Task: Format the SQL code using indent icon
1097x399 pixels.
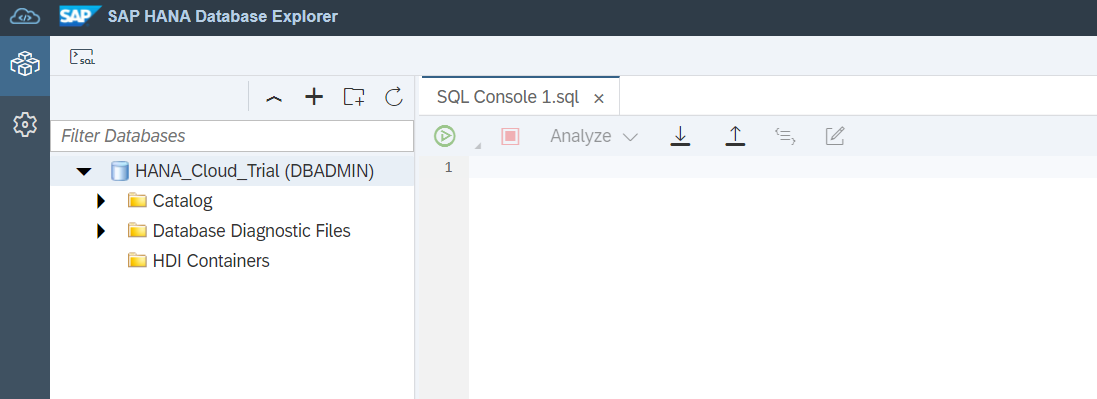Action: tap(785, 136)
